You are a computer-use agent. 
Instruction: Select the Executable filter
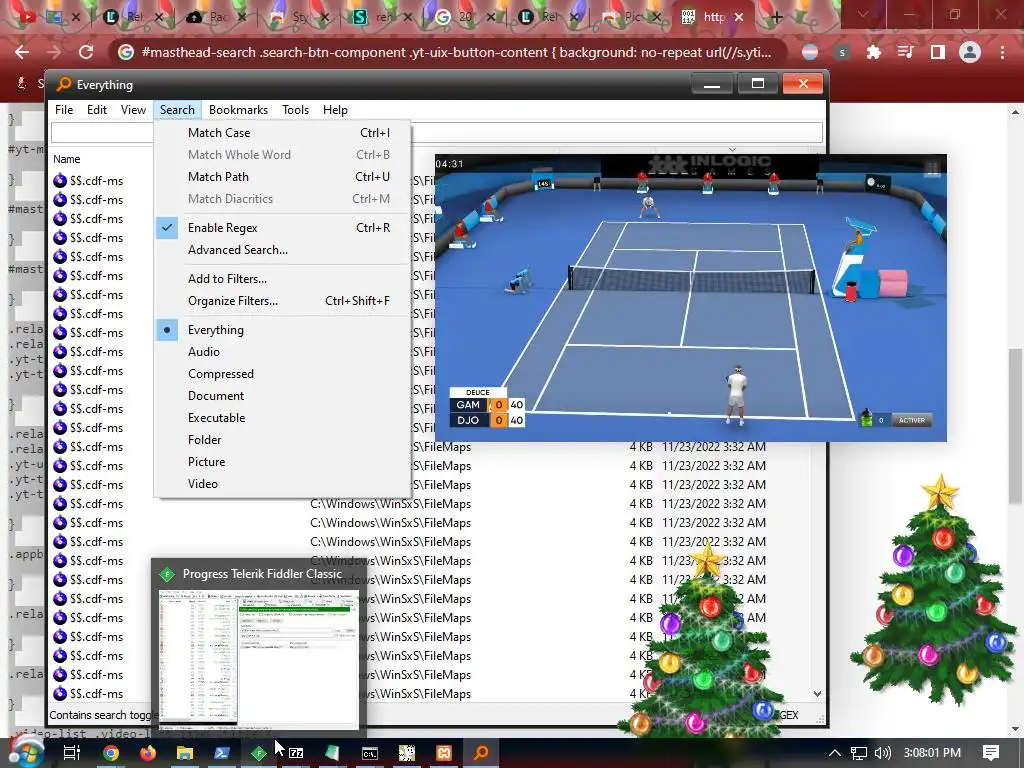click(282, 418)
